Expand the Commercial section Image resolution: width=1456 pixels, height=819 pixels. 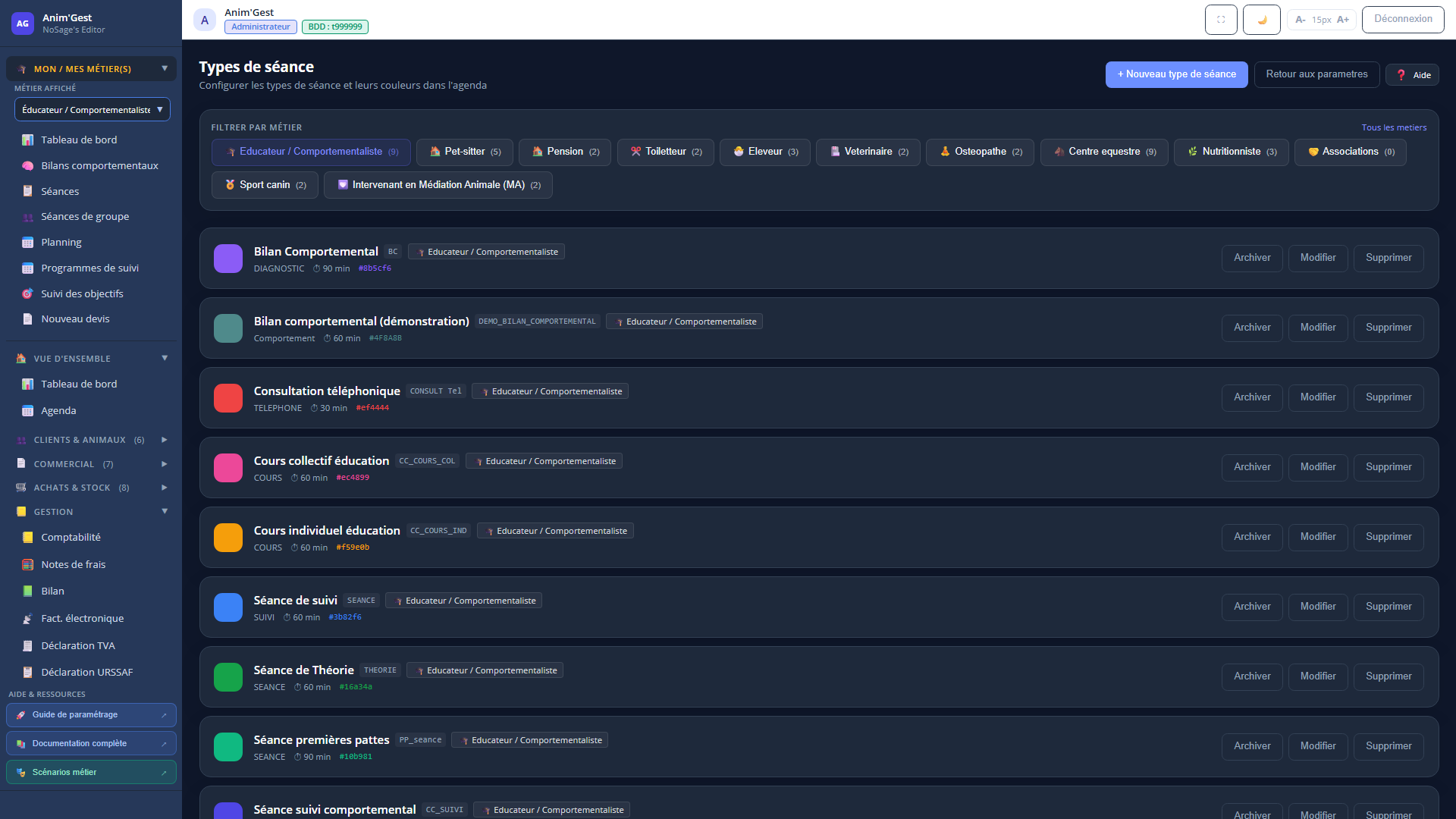tap(91, 464)
